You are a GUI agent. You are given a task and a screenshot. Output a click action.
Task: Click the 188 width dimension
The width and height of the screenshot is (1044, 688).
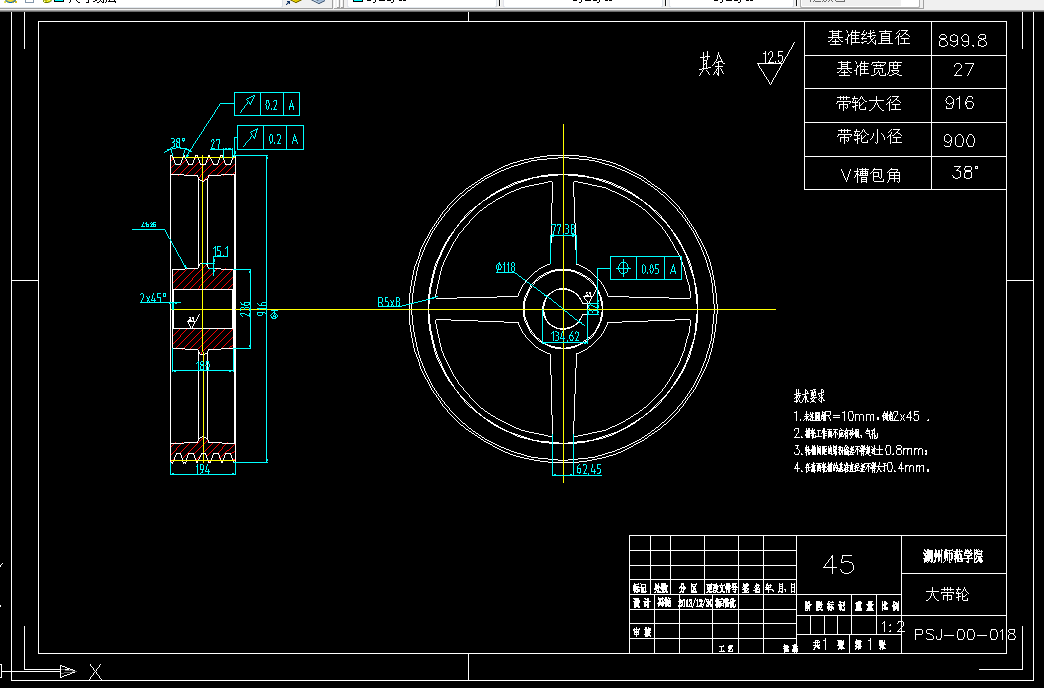[203, 365]
